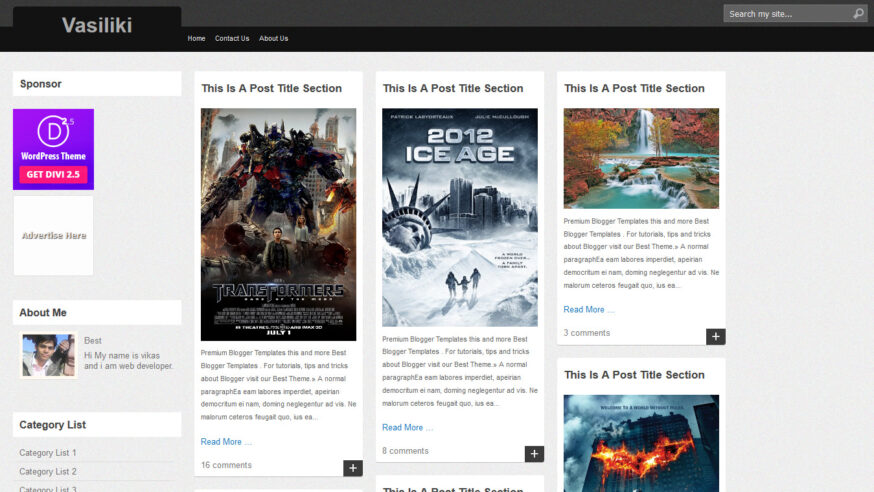Open the About Us menu item
The height and width of the screenshot is (492, 874).
point(273,38)
